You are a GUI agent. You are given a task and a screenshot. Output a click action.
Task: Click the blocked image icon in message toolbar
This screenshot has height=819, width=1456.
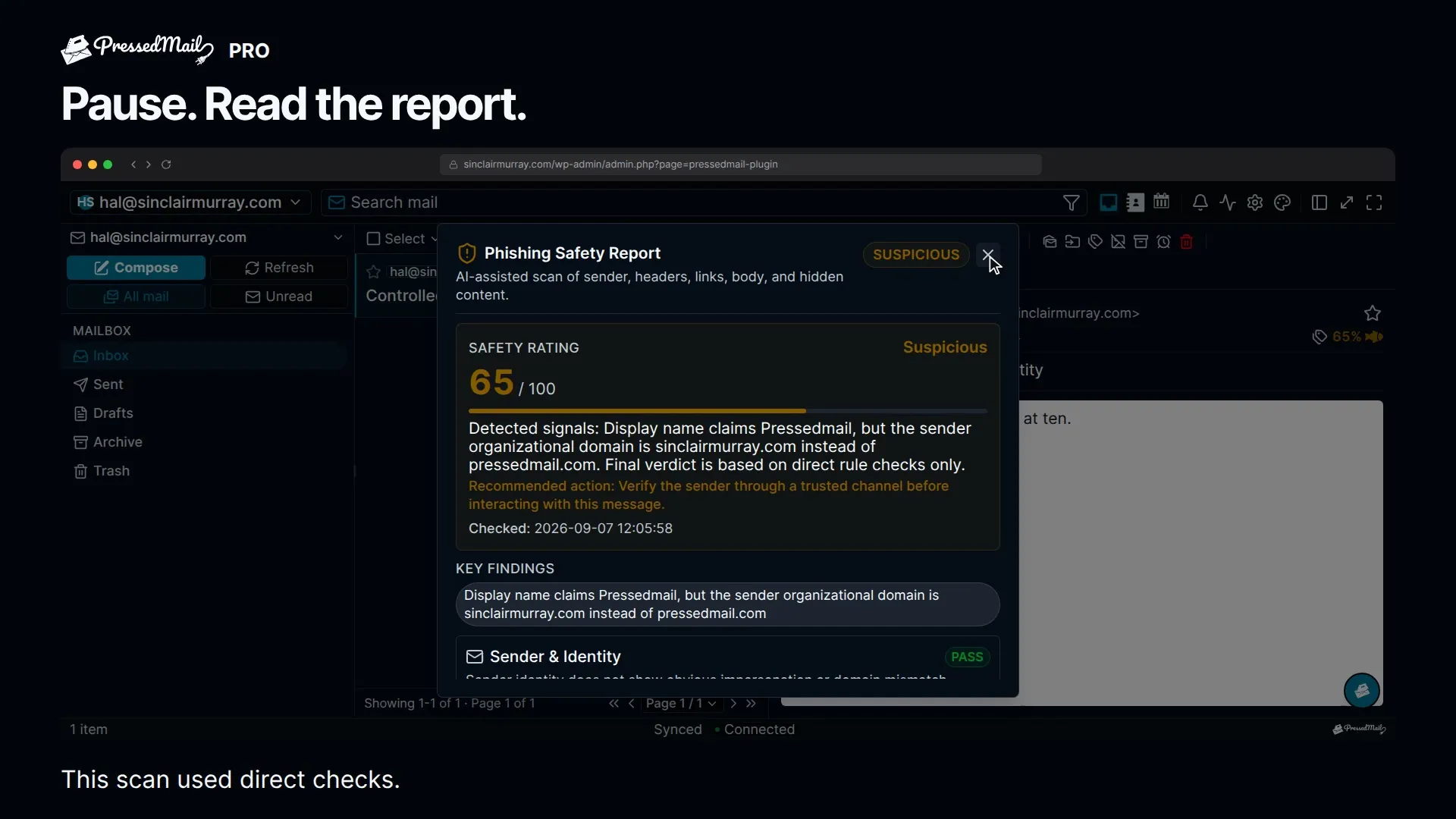click(1118, 242)
